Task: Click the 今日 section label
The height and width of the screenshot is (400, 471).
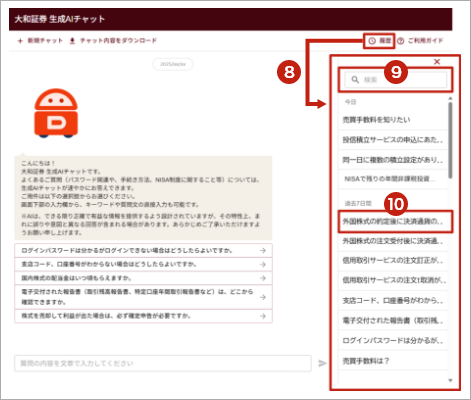Action: coord(350,102)
